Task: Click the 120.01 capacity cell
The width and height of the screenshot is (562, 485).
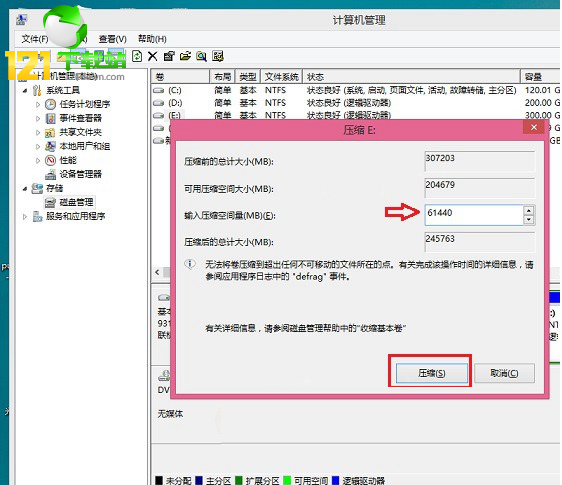Action: [542, 90]
